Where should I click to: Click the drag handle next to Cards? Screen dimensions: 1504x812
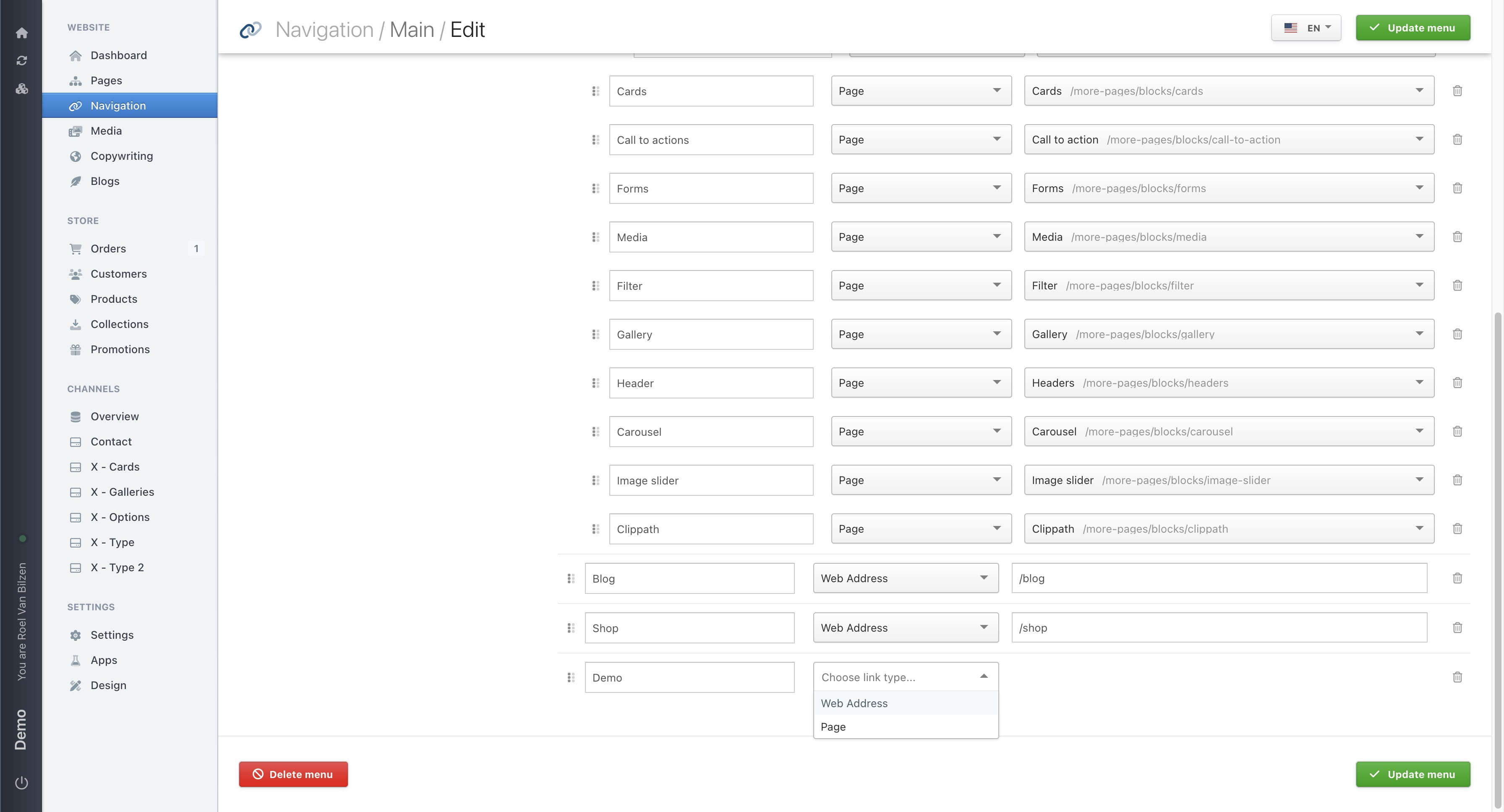tap(595, 91)
